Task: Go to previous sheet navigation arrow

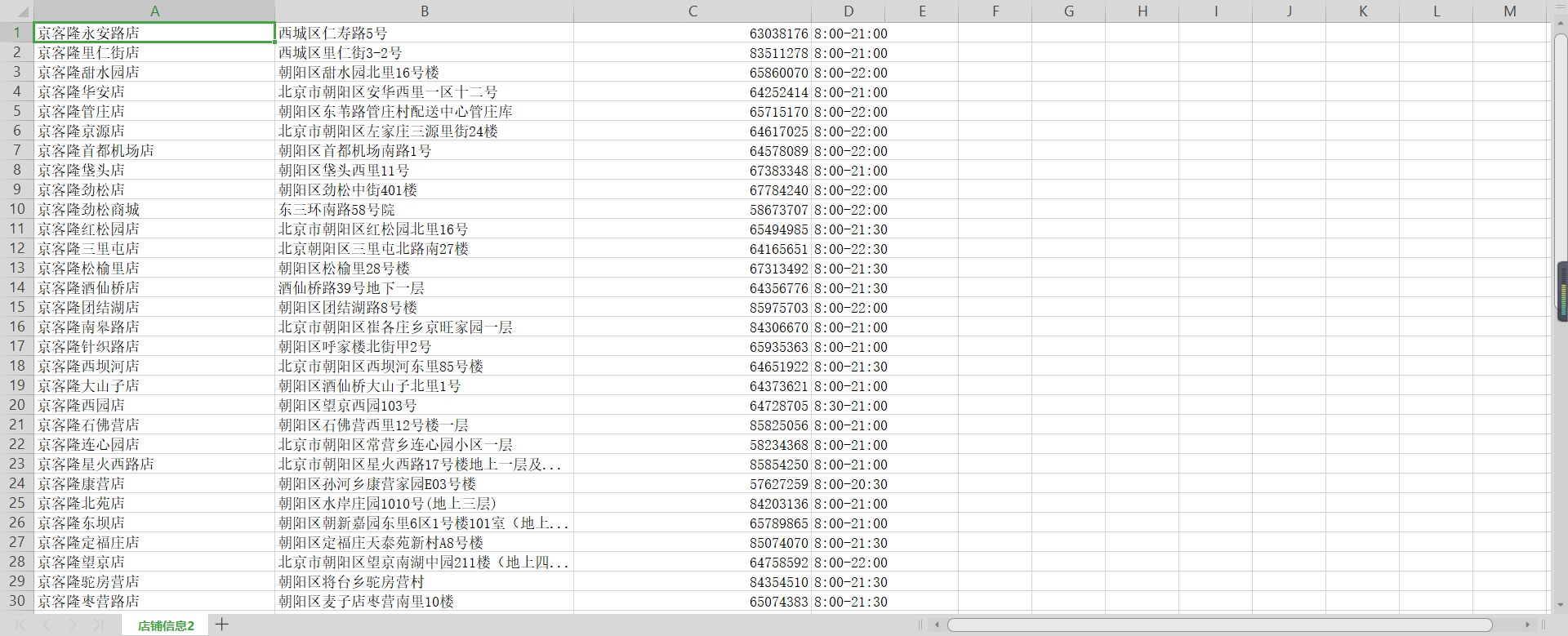Action: [x=47, y=625]
